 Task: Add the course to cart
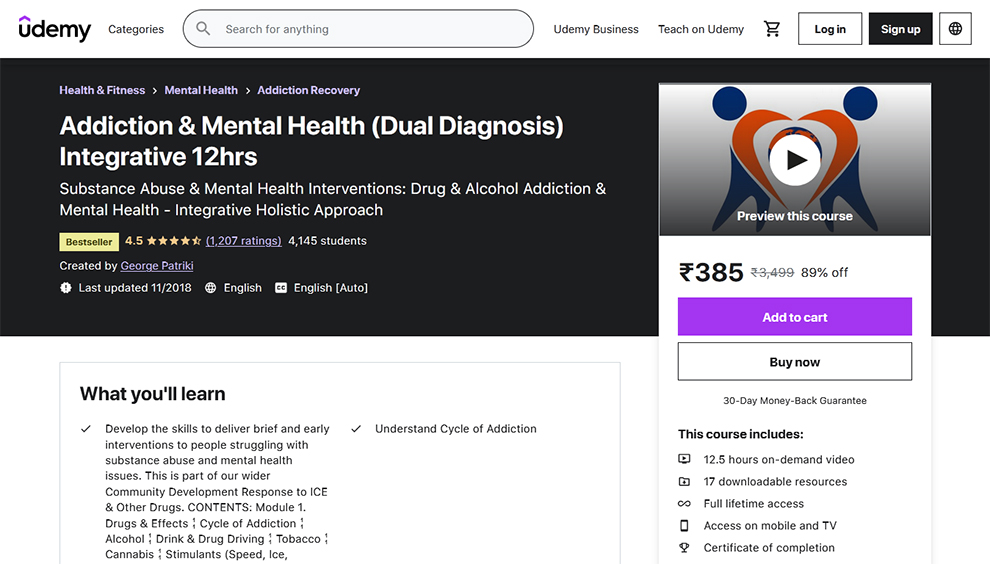[795, 317]
